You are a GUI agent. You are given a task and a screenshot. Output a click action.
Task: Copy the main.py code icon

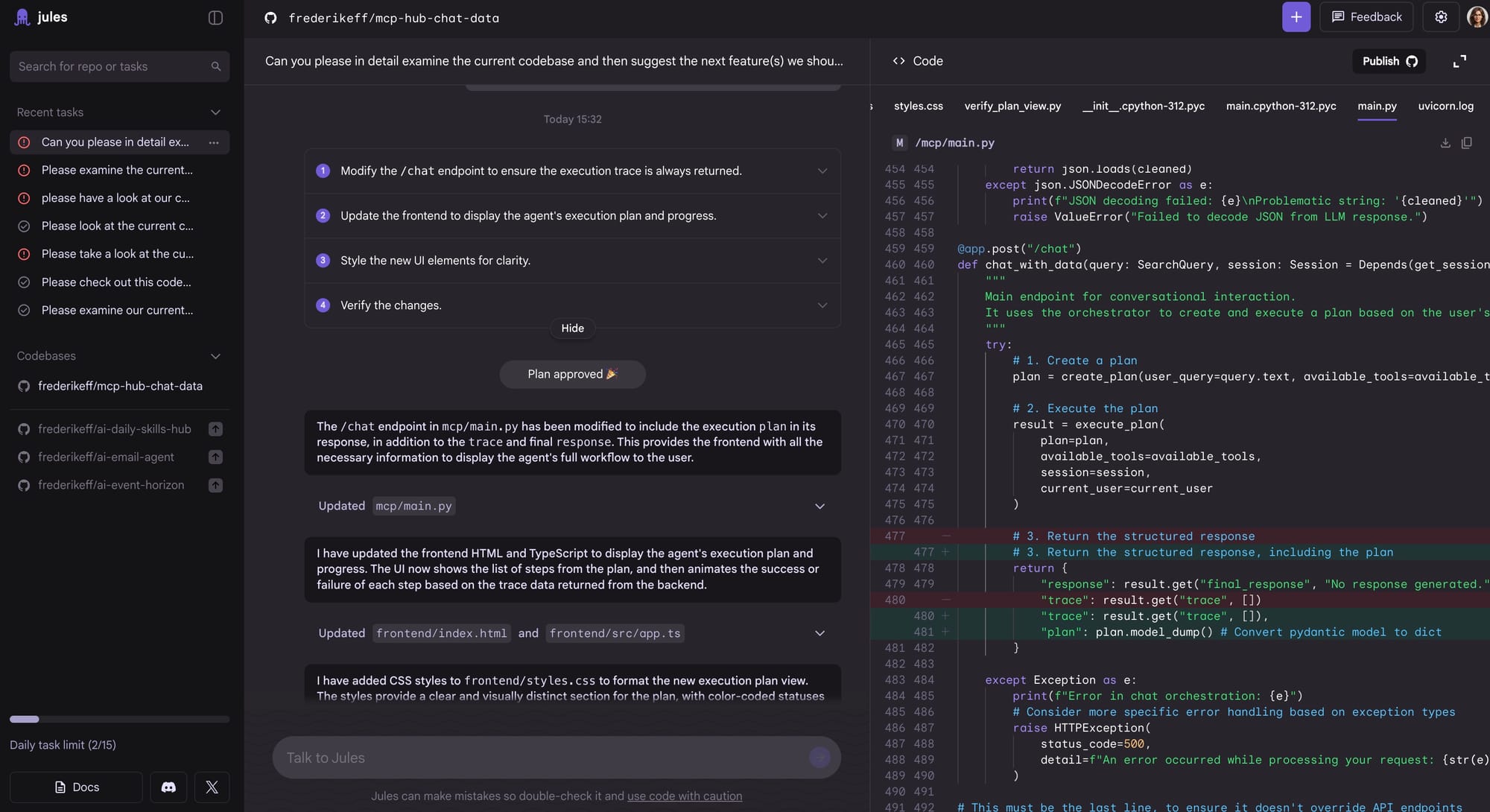(x=1466, y=143)
